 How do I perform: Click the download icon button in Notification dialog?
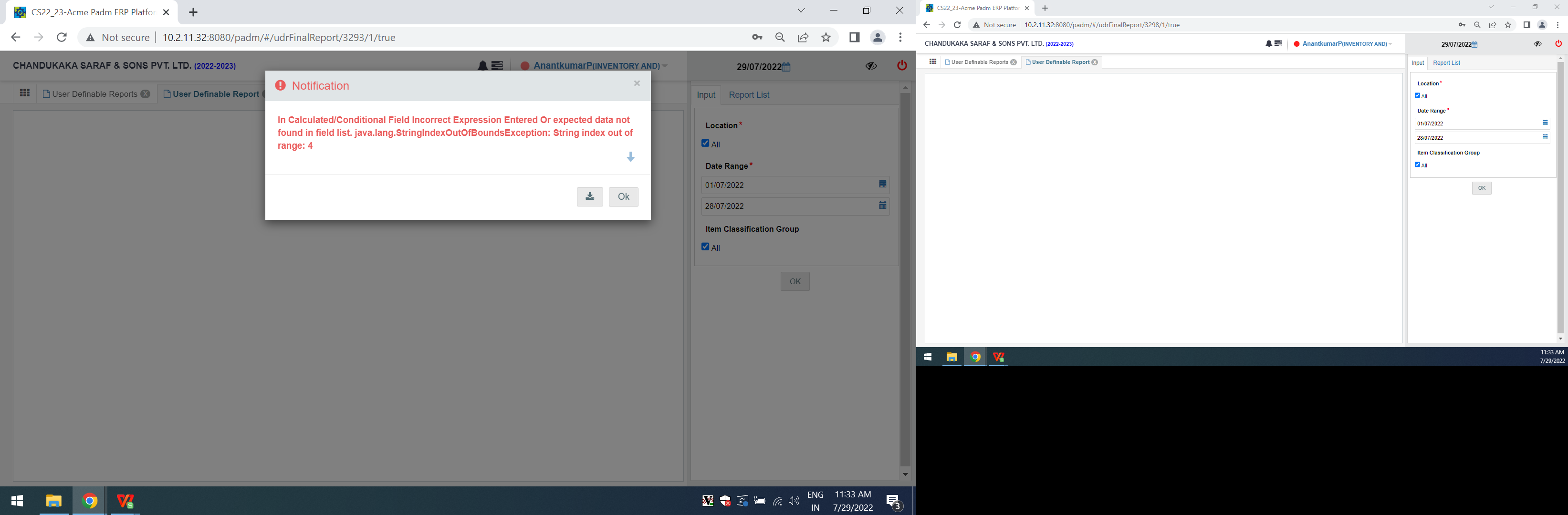click(x=590, y=196)
